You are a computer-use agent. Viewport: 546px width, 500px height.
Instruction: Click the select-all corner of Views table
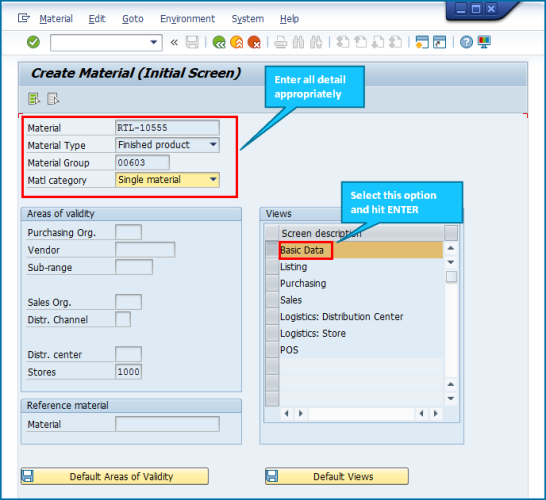[272, 233]
